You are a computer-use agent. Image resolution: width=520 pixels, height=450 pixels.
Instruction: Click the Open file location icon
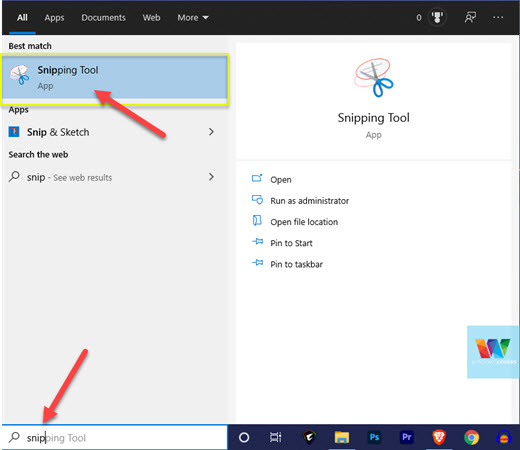257,220
